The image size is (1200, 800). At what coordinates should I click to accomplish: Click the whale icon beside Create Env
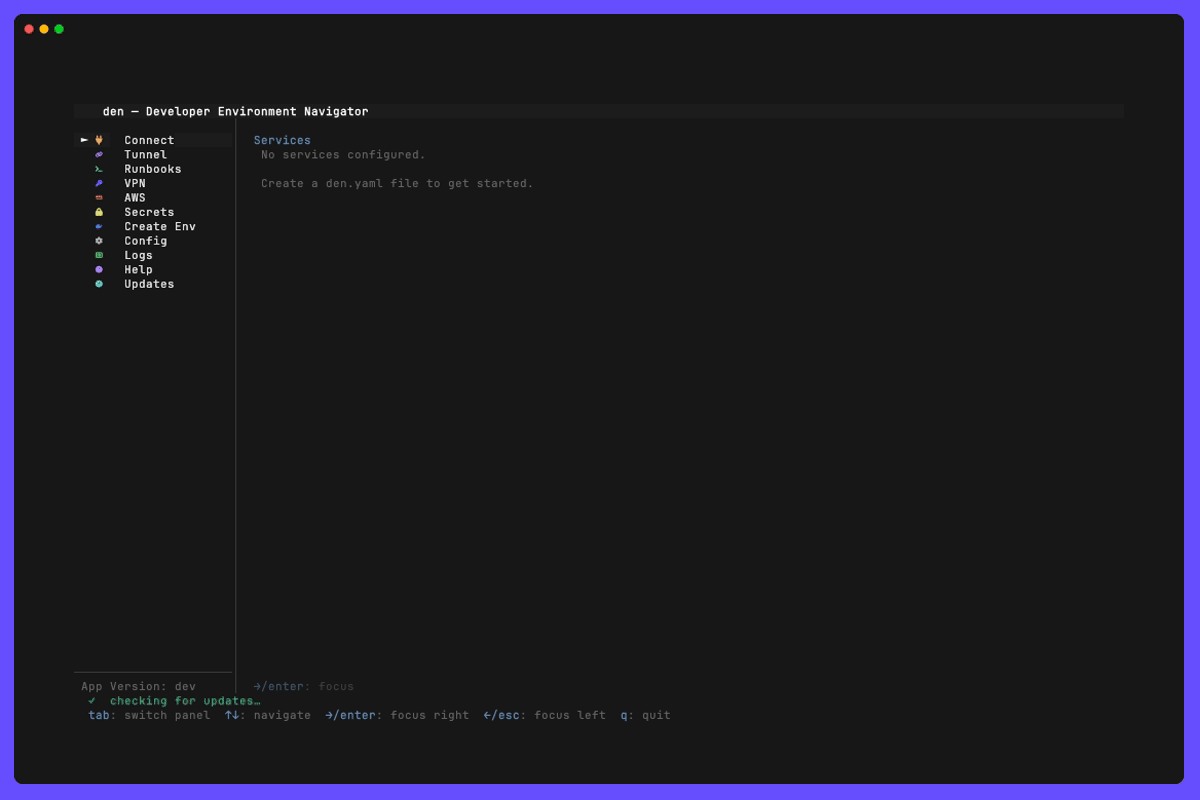99,227
